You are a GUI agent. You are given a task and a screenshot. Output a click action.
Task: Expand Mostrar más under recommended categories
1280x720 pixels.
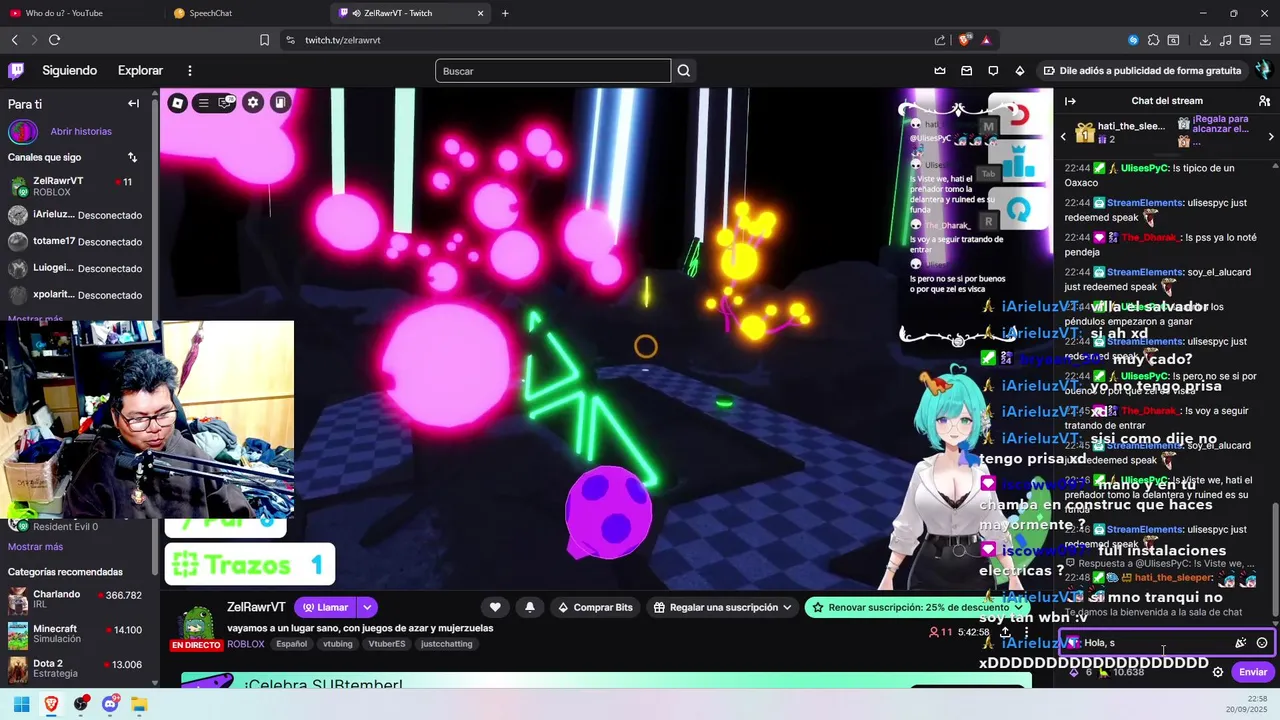(35, 547)
